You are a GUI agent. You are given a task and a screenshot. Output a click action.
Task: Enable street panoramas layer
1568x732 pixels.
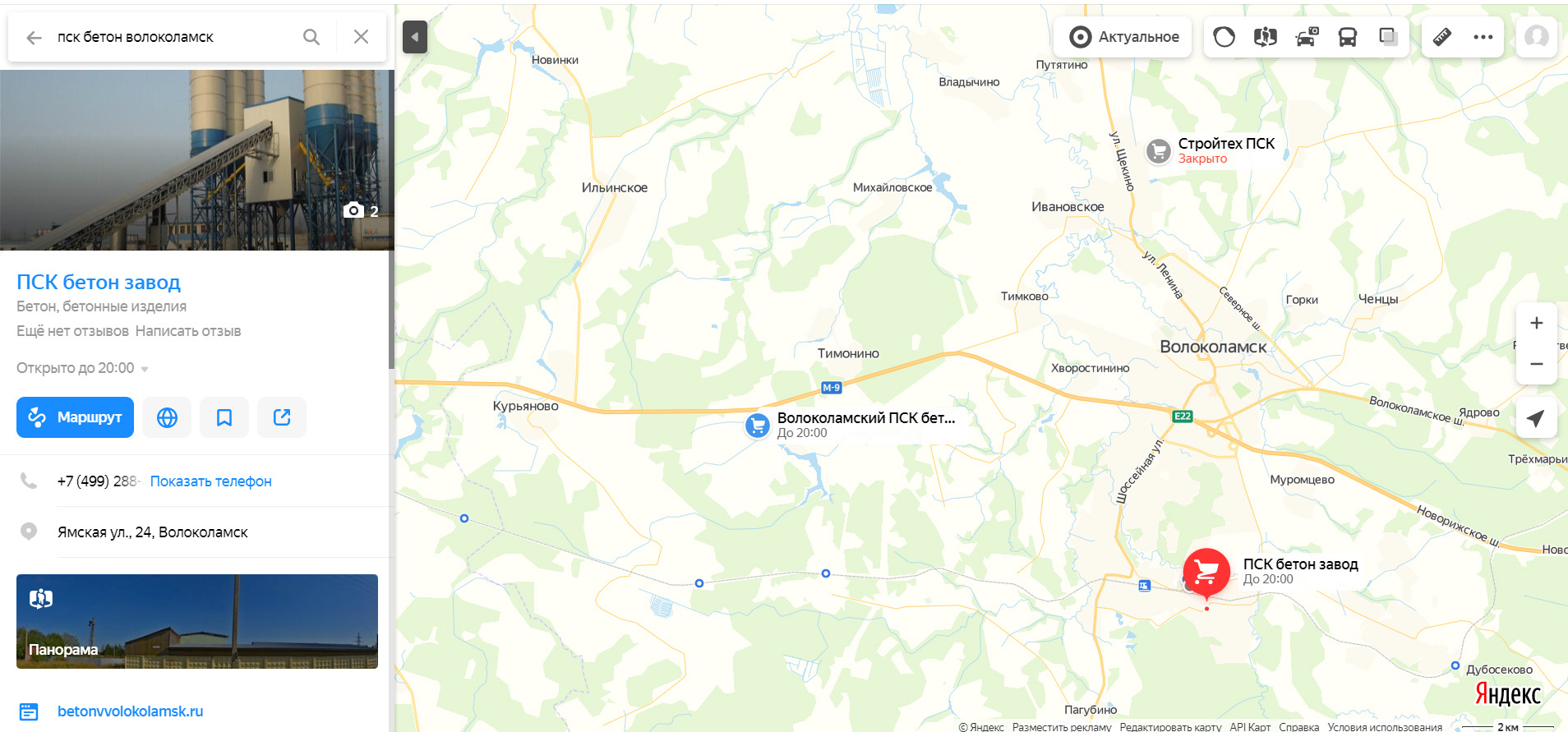point(1266,37)
